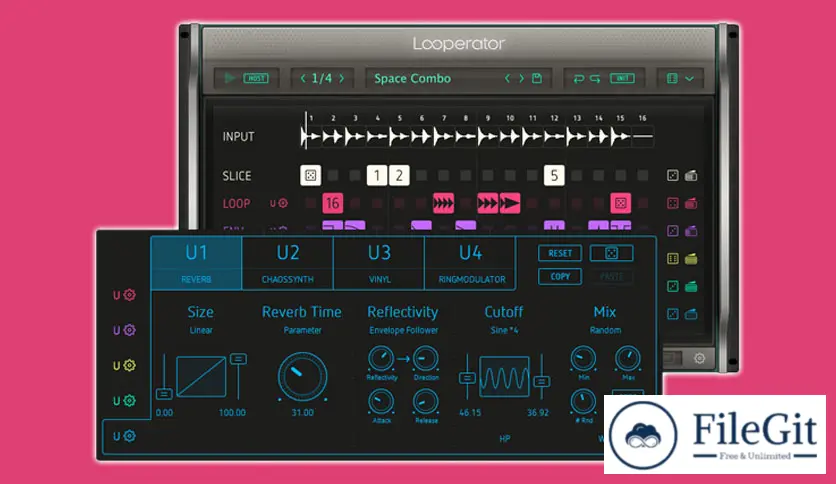The height and width of the screenshot is (484, 836).
Task: Randomize row with green dice icon
Action: [x=673, y=286]
